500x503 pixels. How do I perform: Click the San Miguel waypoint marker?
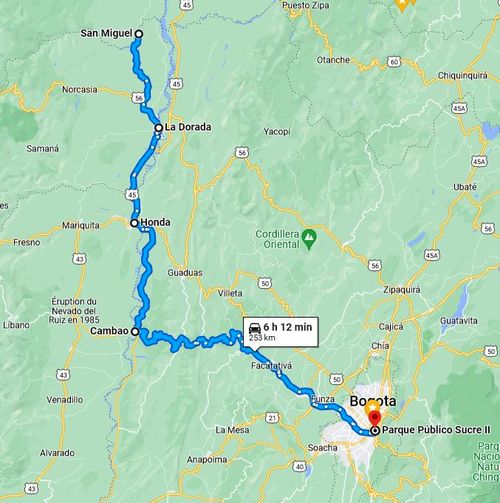pos(139,34)
